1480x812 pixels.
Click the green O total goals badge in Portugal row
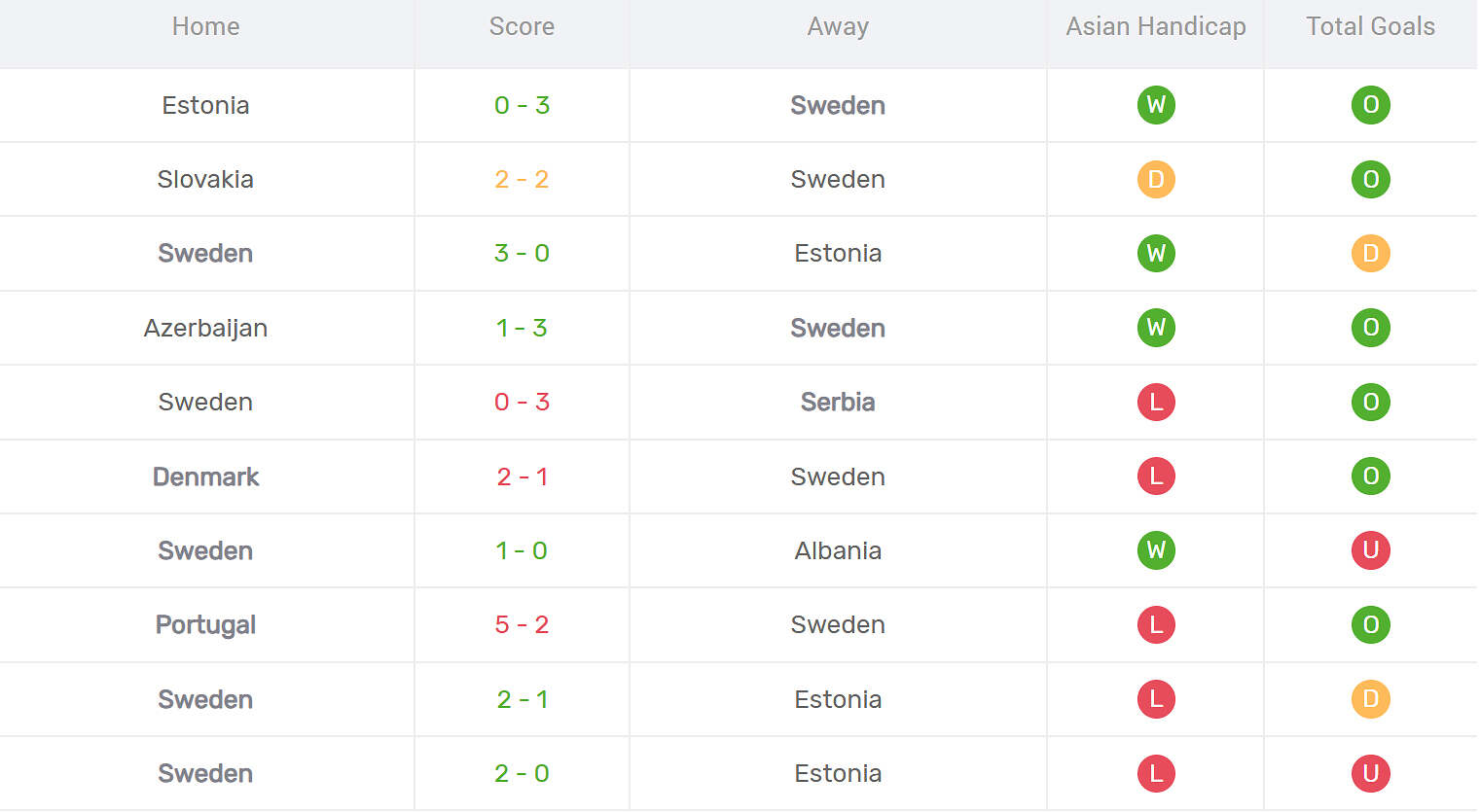point(1370,624)
